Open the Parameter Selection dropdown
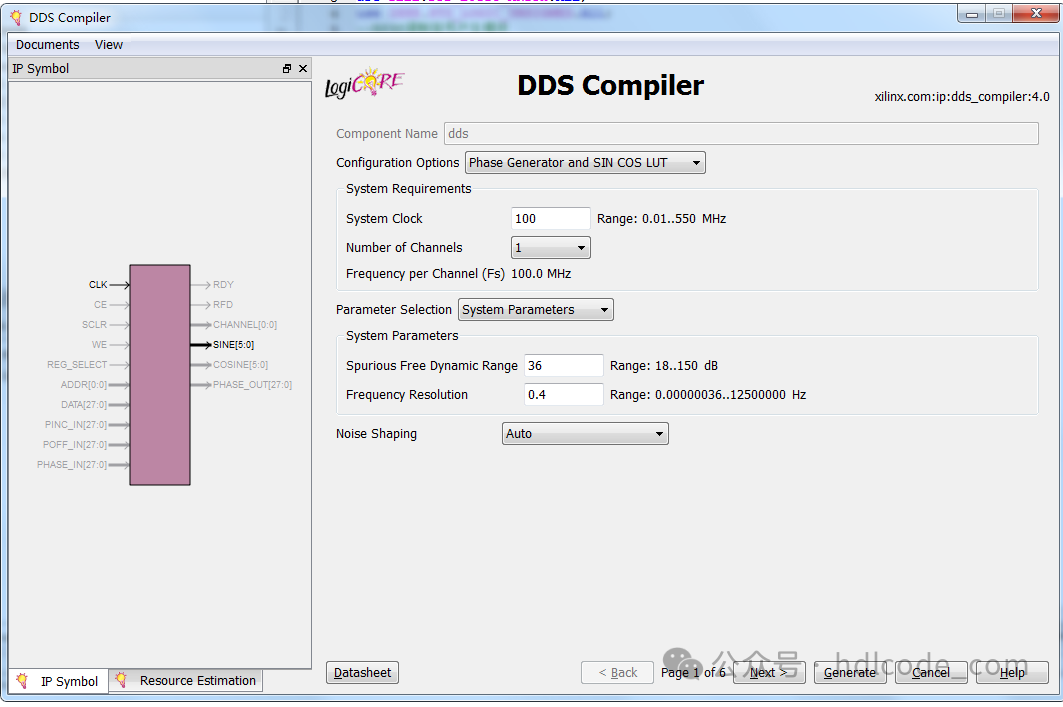 tap(536, 310)
